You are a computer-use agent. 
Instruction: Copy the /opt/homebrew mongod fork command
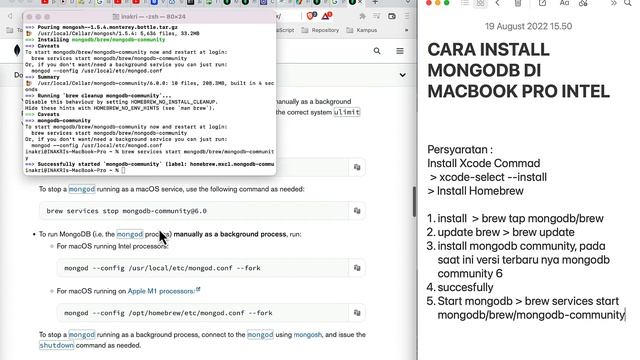pyautogui.click(x=357, y=313)
